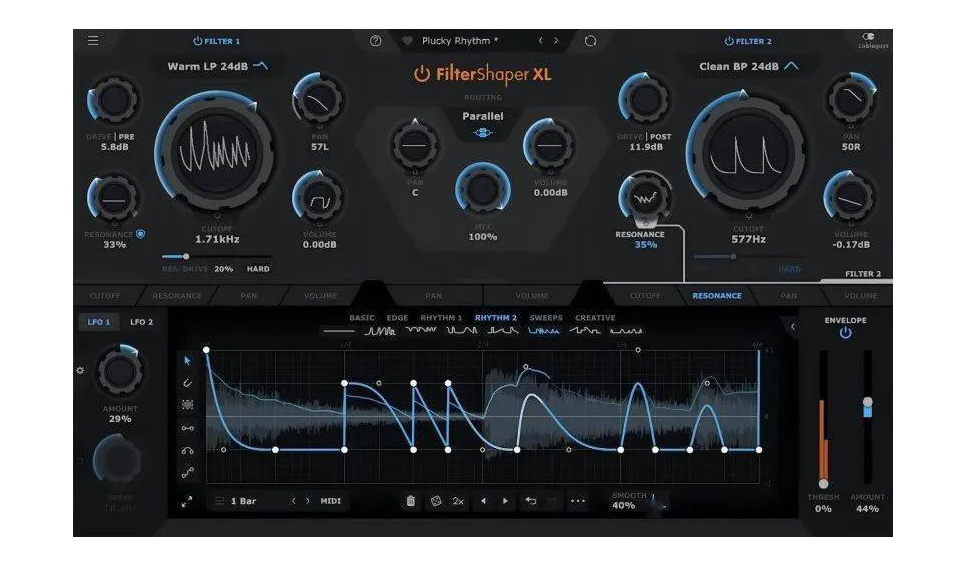Toggle the Envelope power button
The width and height of the screenshot is (963, 566).
click(846, 333)
